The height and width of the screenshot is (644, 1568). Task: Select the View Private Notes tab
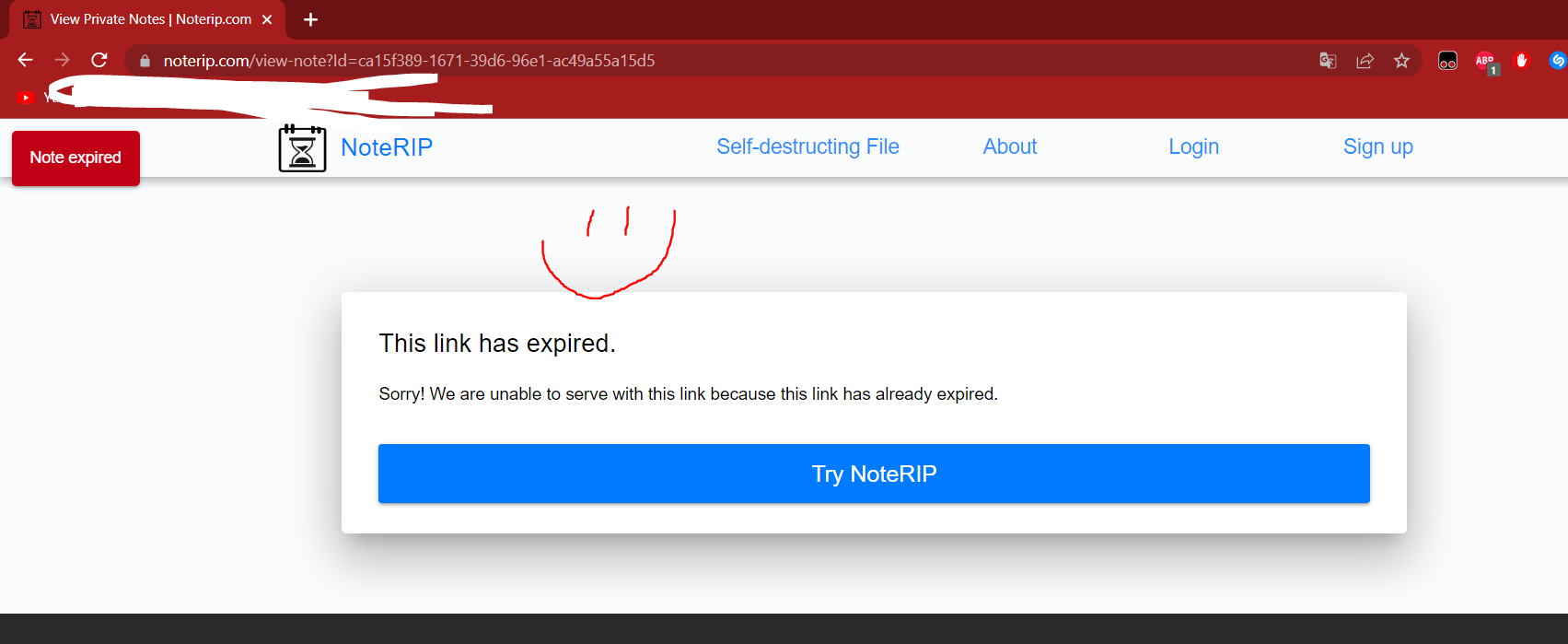[147, 19]
